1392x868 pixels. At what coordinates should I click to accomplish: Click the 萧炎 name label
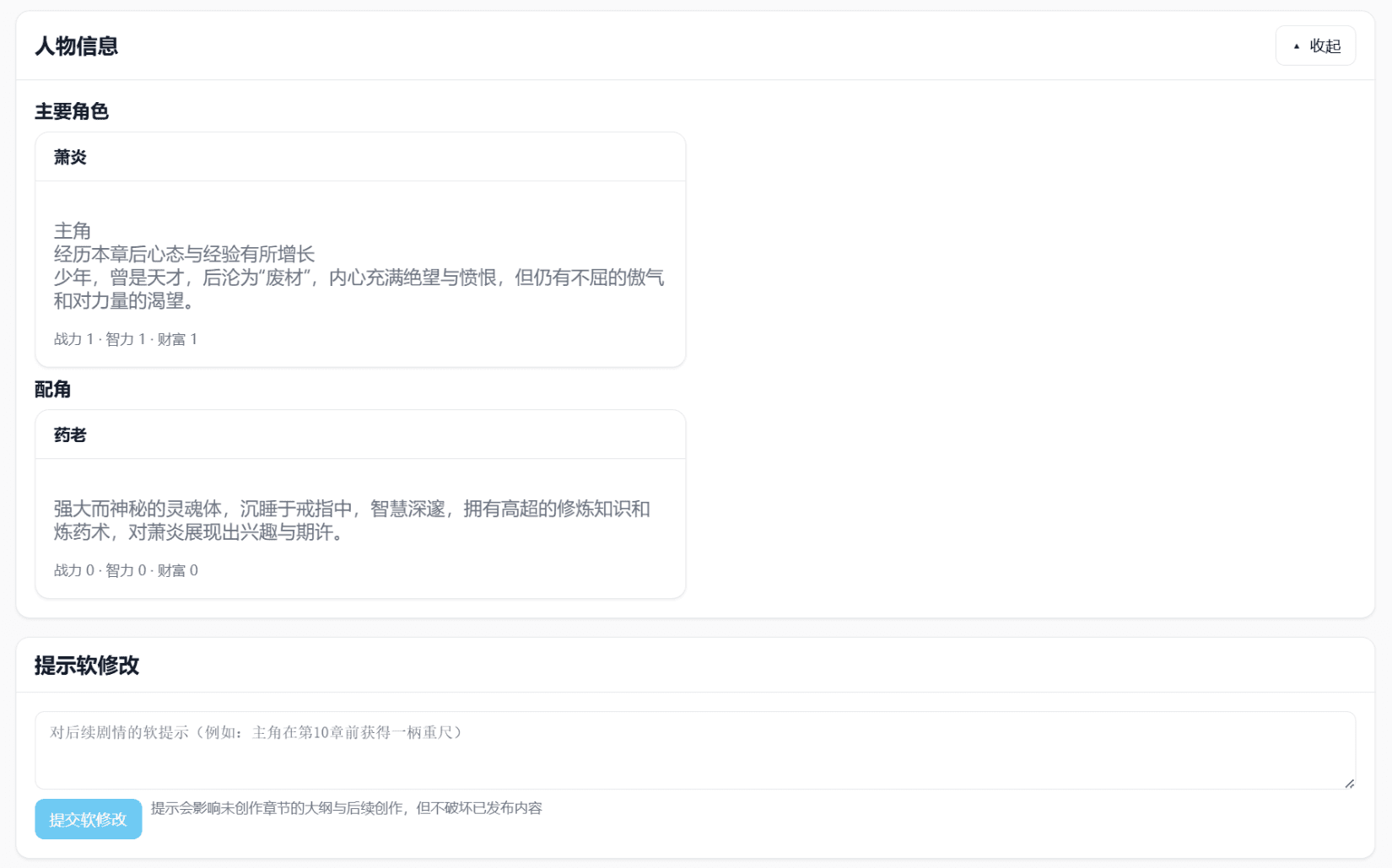(x=71, y=157)
